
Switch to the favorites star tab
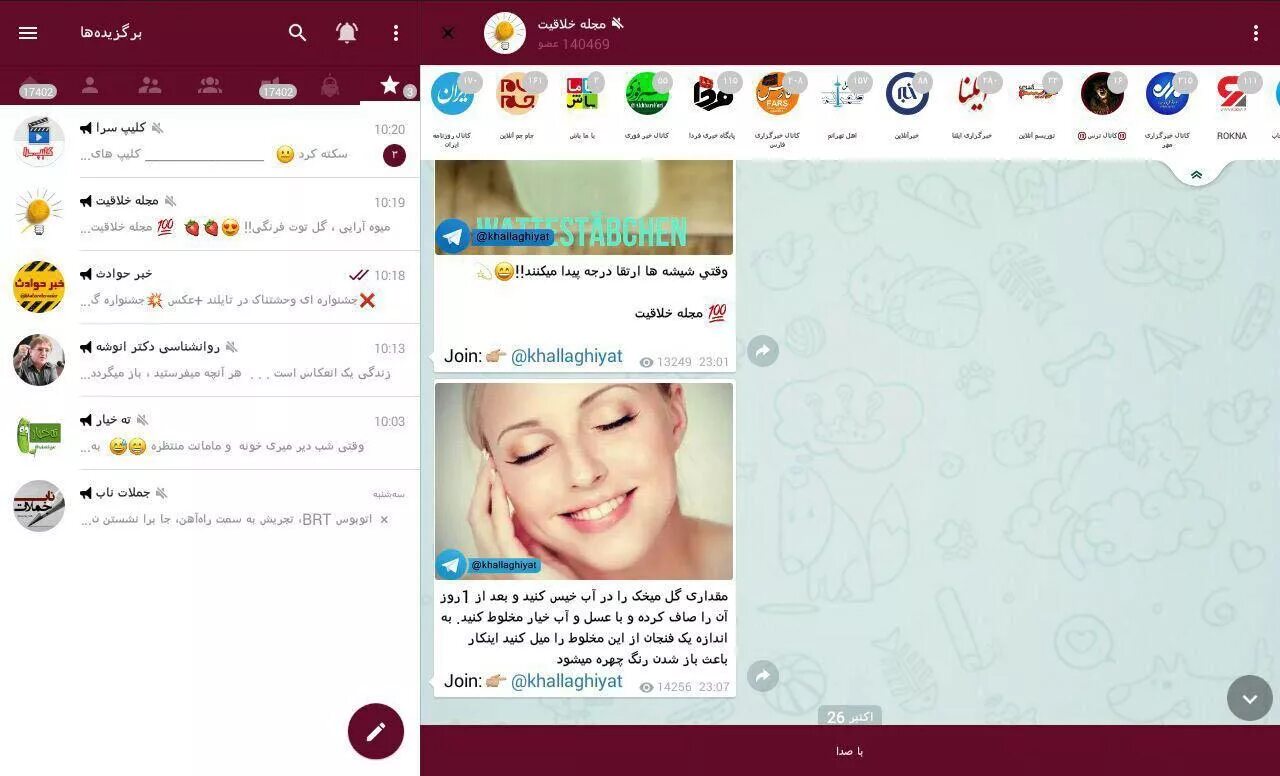pos(391,85)
